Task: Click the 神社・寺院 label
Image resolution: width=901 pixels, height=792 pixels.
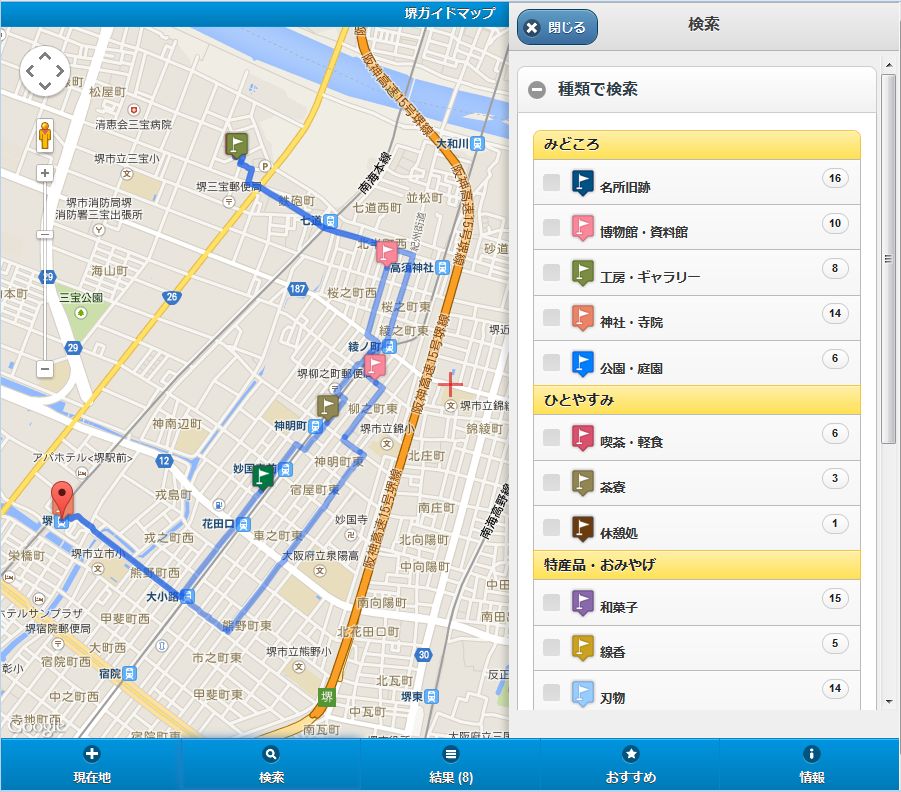Action: pos(631,322)
